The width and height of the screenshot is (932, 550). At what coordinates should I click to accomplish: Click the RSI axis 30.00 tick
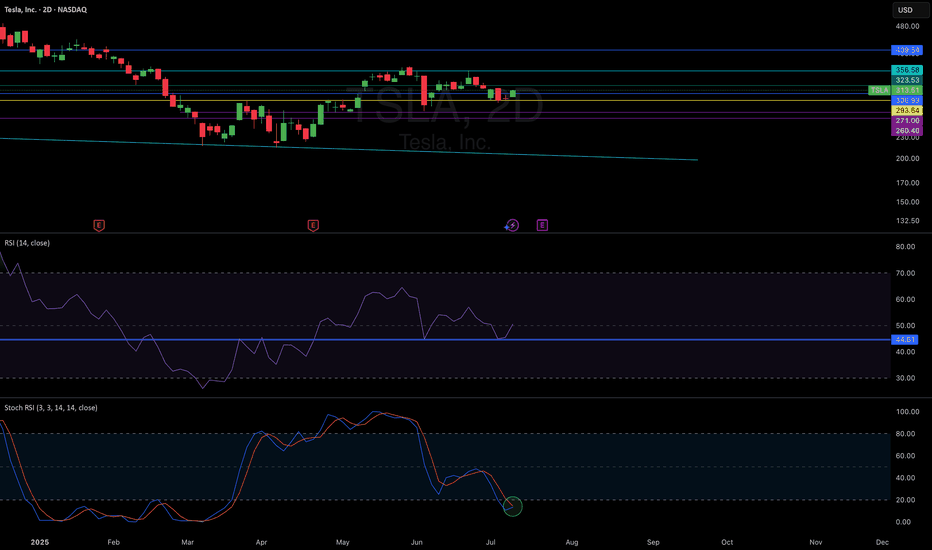click(x=905, y=378)
